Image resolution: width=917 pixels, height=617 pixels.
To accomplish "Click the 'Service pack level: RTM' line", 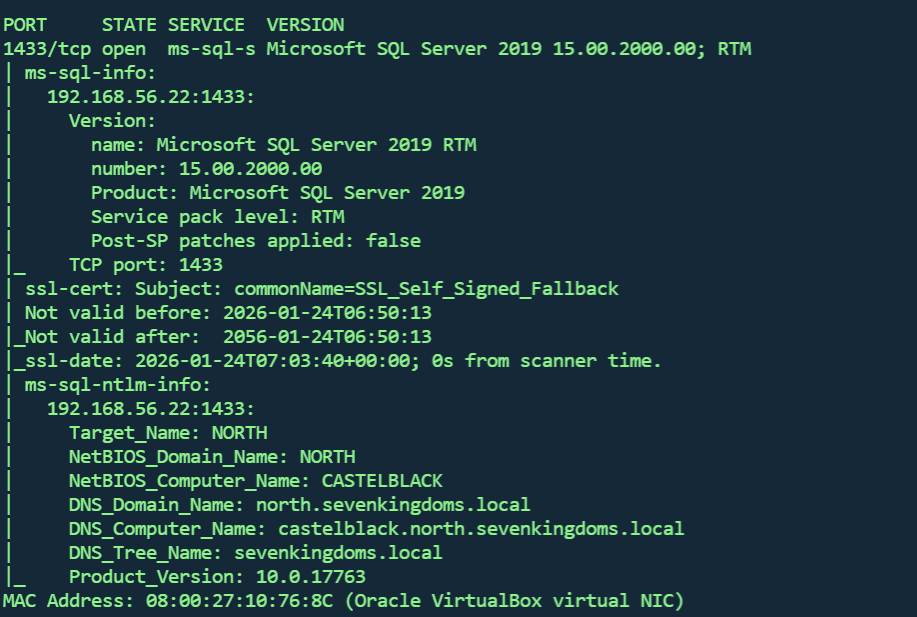I will pyautogui.click(x=217, y=217).
